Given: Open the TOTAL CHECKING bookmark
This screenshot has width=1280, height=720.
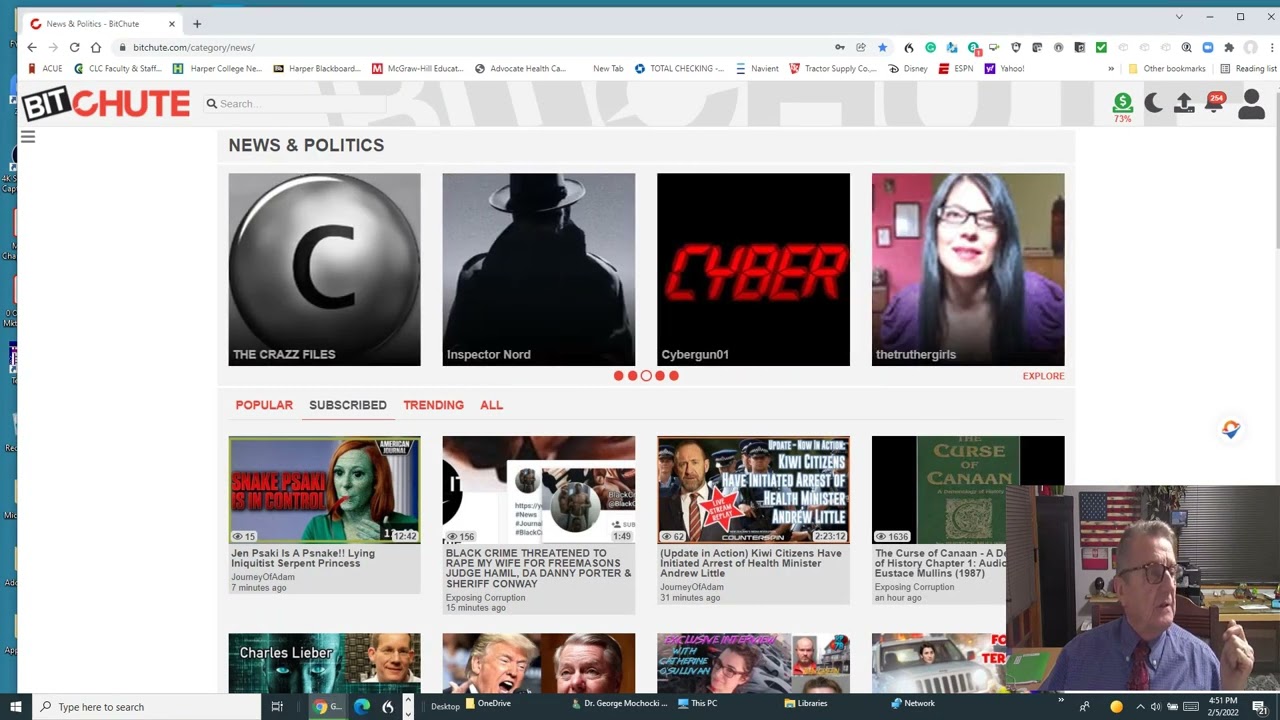Looking at the screenshot, I should click(679, 69).
